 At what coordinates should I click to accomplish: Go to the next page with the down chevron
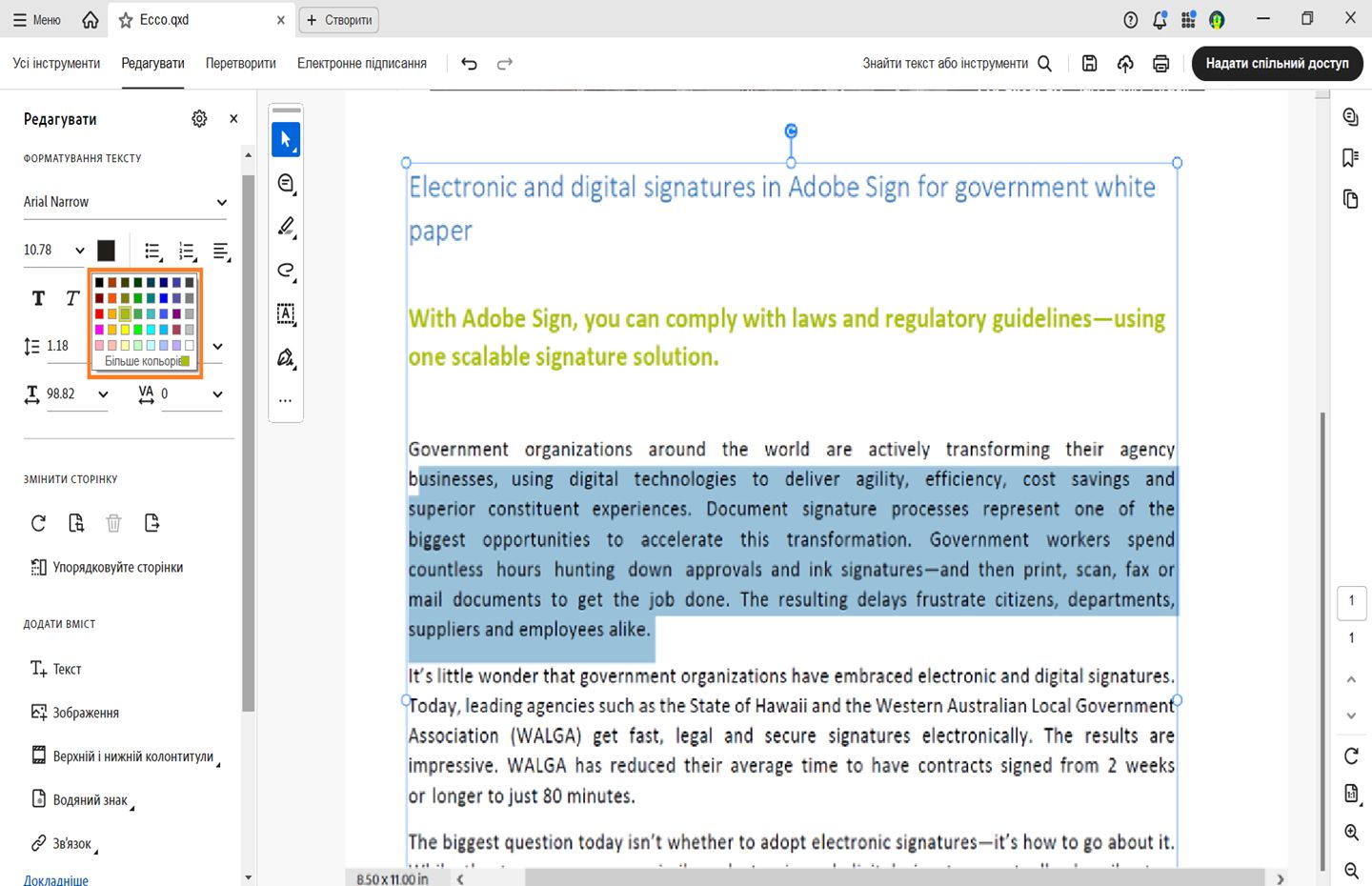1351,715
